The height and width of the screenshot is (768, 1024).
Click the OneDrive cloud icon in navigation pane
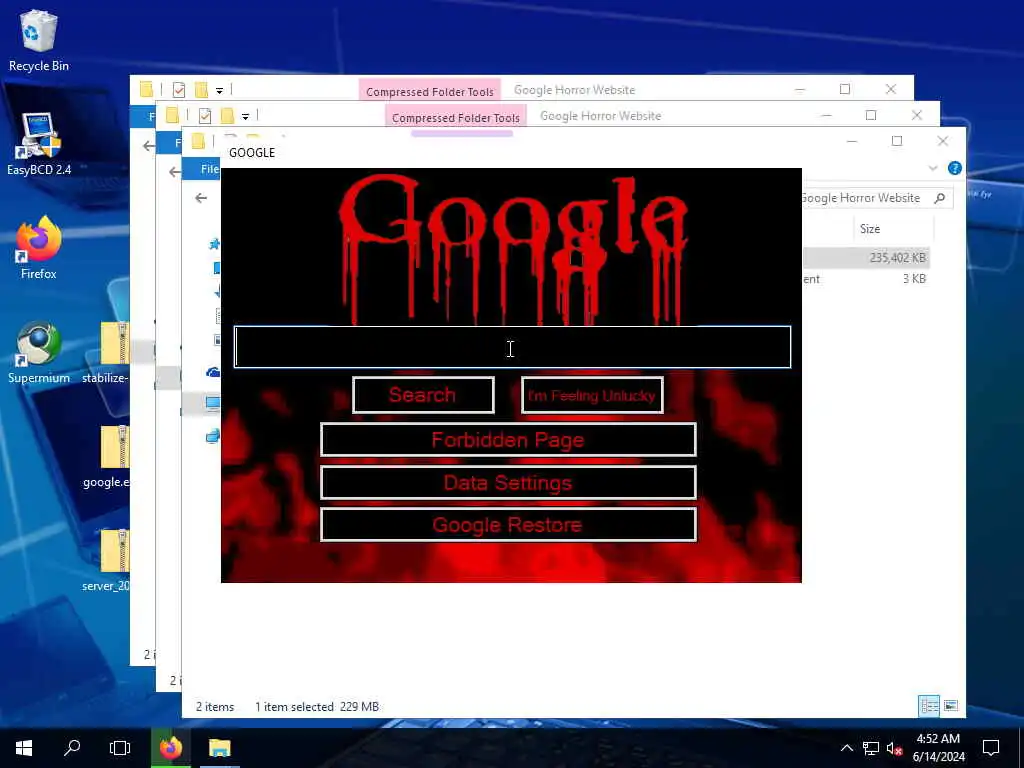214,372
